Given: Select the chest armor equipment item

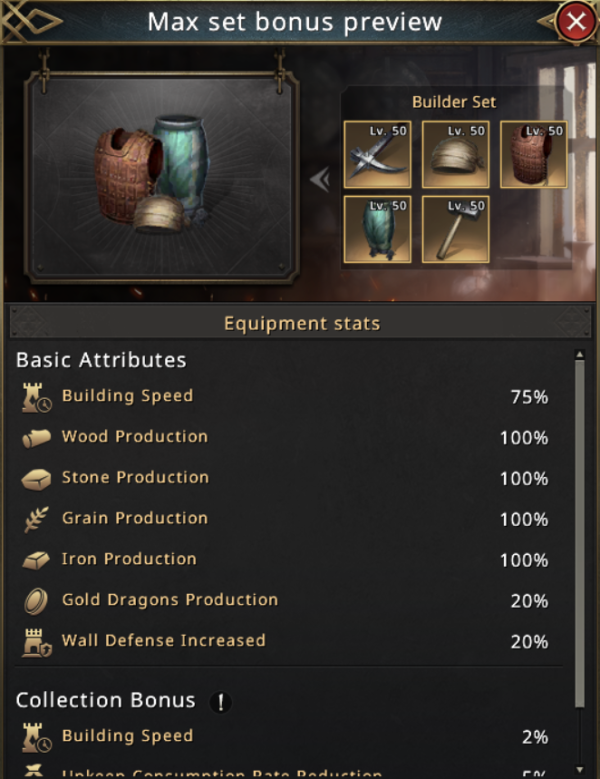Looking at the screenshot, I should pyautogui.click(x=533, y=154).
